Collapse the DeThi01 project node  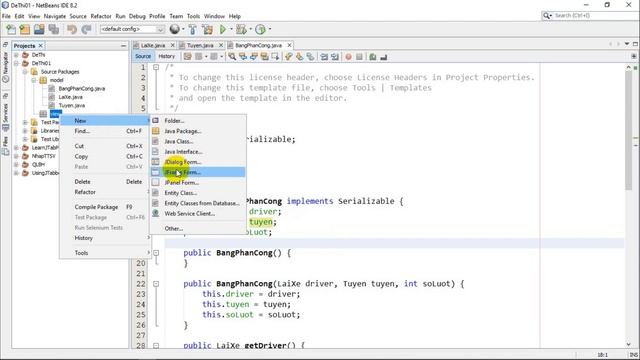(16, 63)
